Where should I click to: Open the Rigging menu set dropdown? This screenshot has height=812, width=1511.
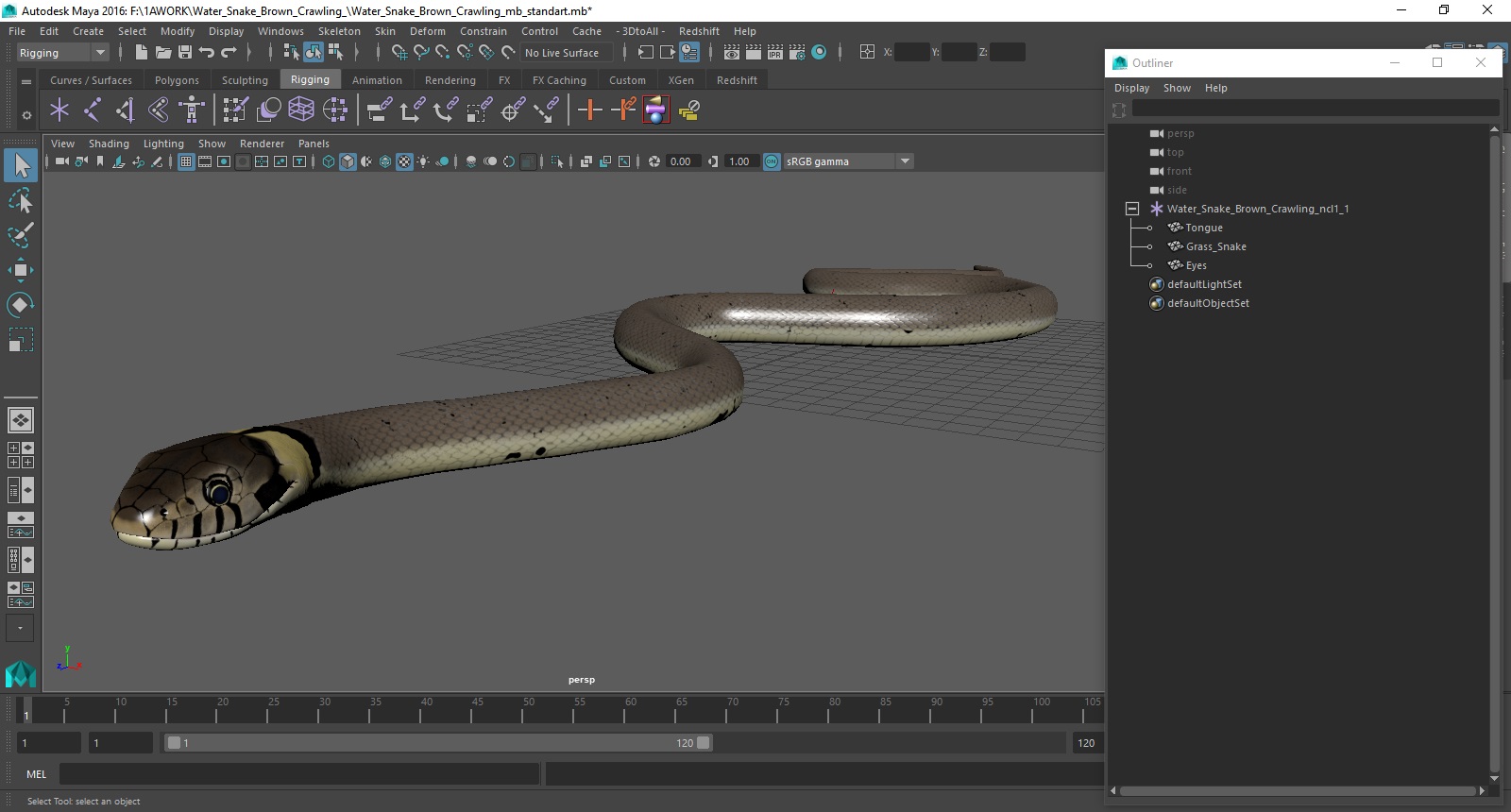pyautogui.click(x=62, y=53)
